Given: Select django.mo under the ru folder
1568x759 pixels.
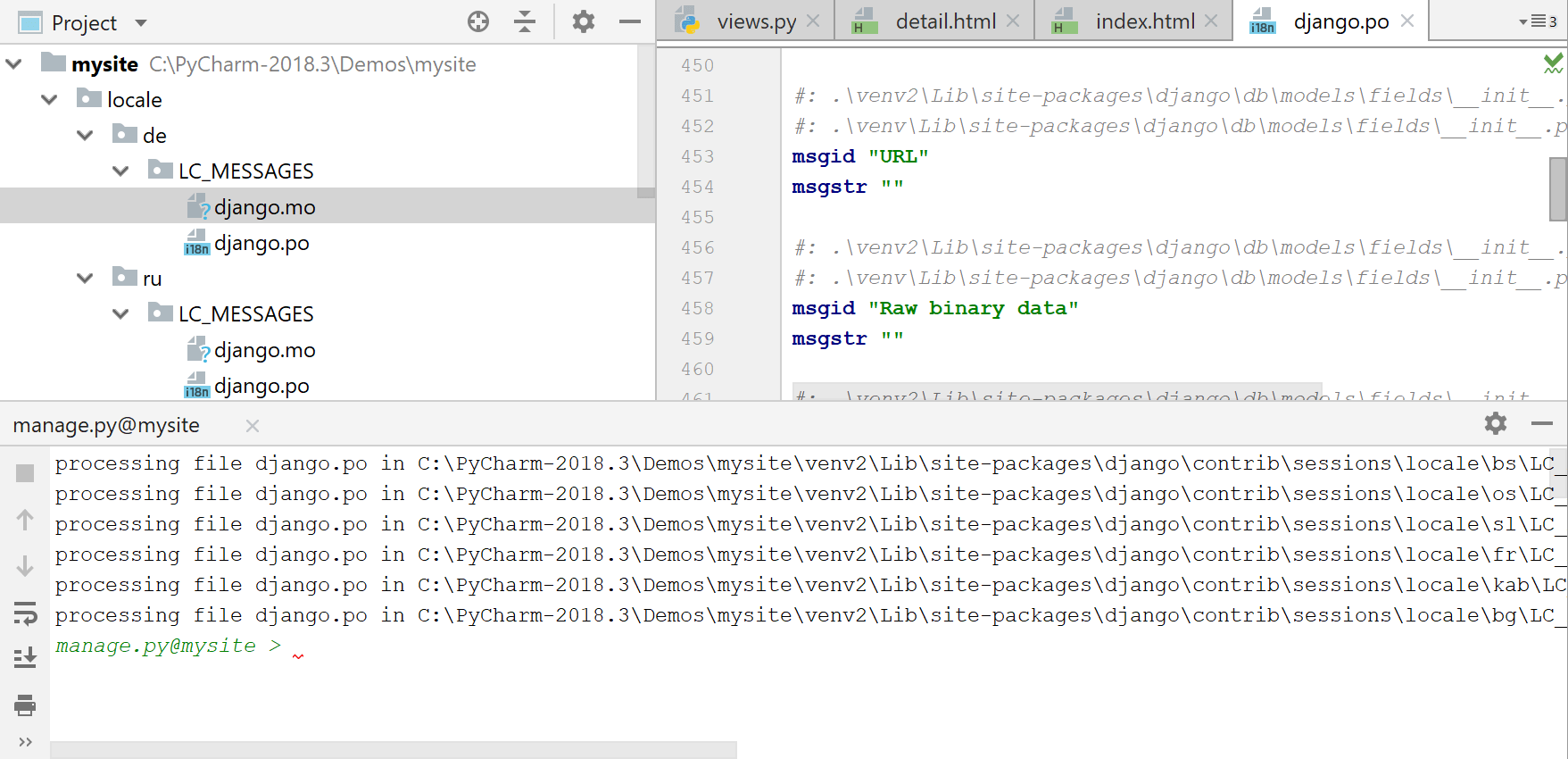Looking at the screenshot, I should coord(264,350).
